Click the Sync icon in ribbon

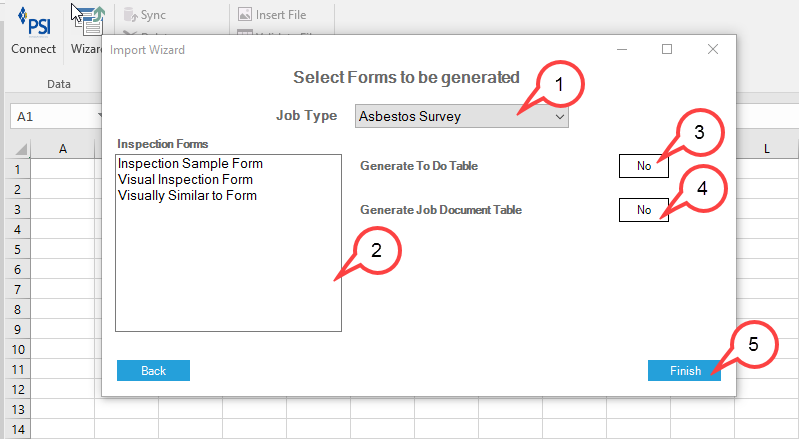[131, 15]
